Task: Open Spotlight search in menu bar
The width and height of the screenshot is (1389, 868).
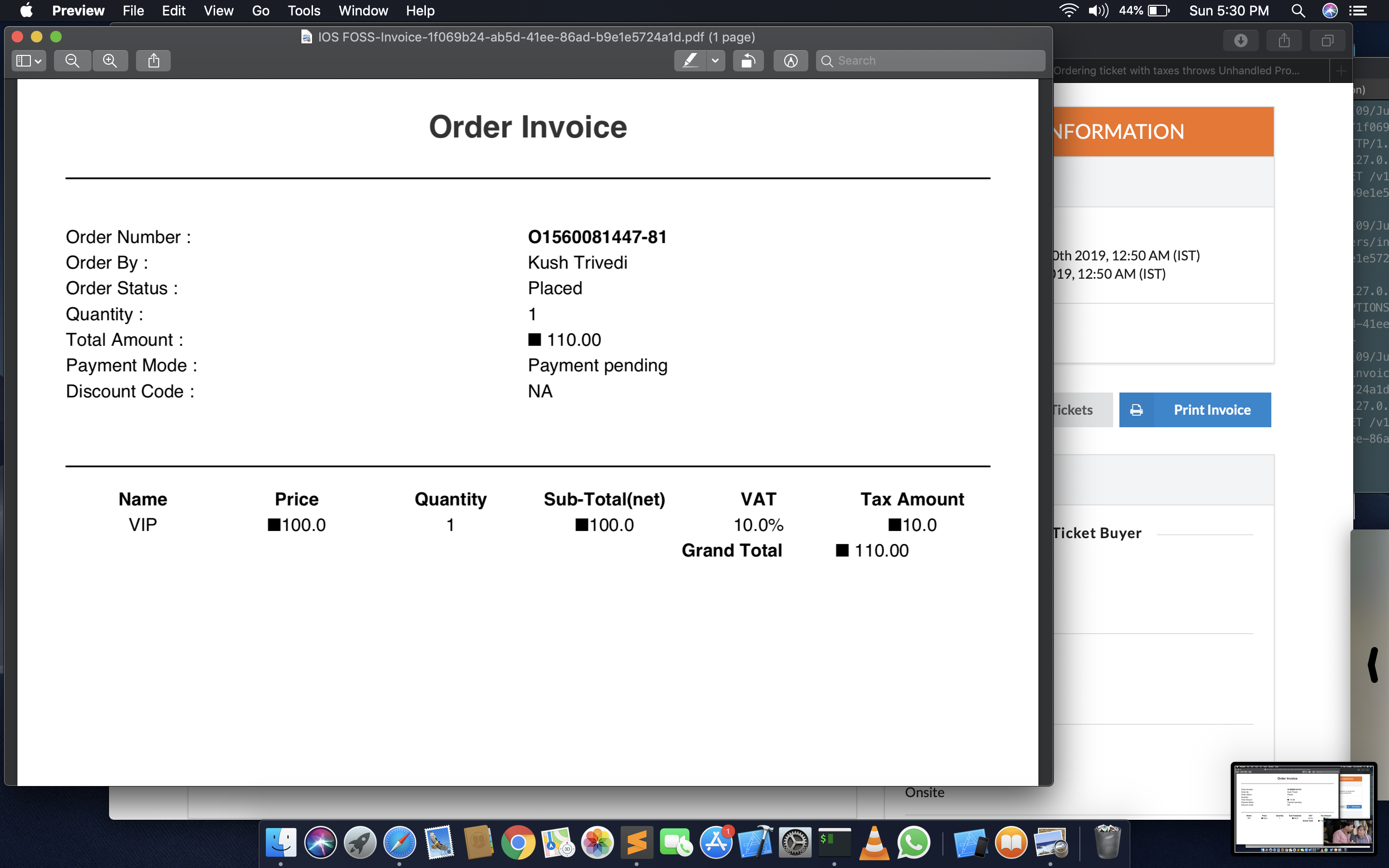Action: click(x=1298, y=11)
